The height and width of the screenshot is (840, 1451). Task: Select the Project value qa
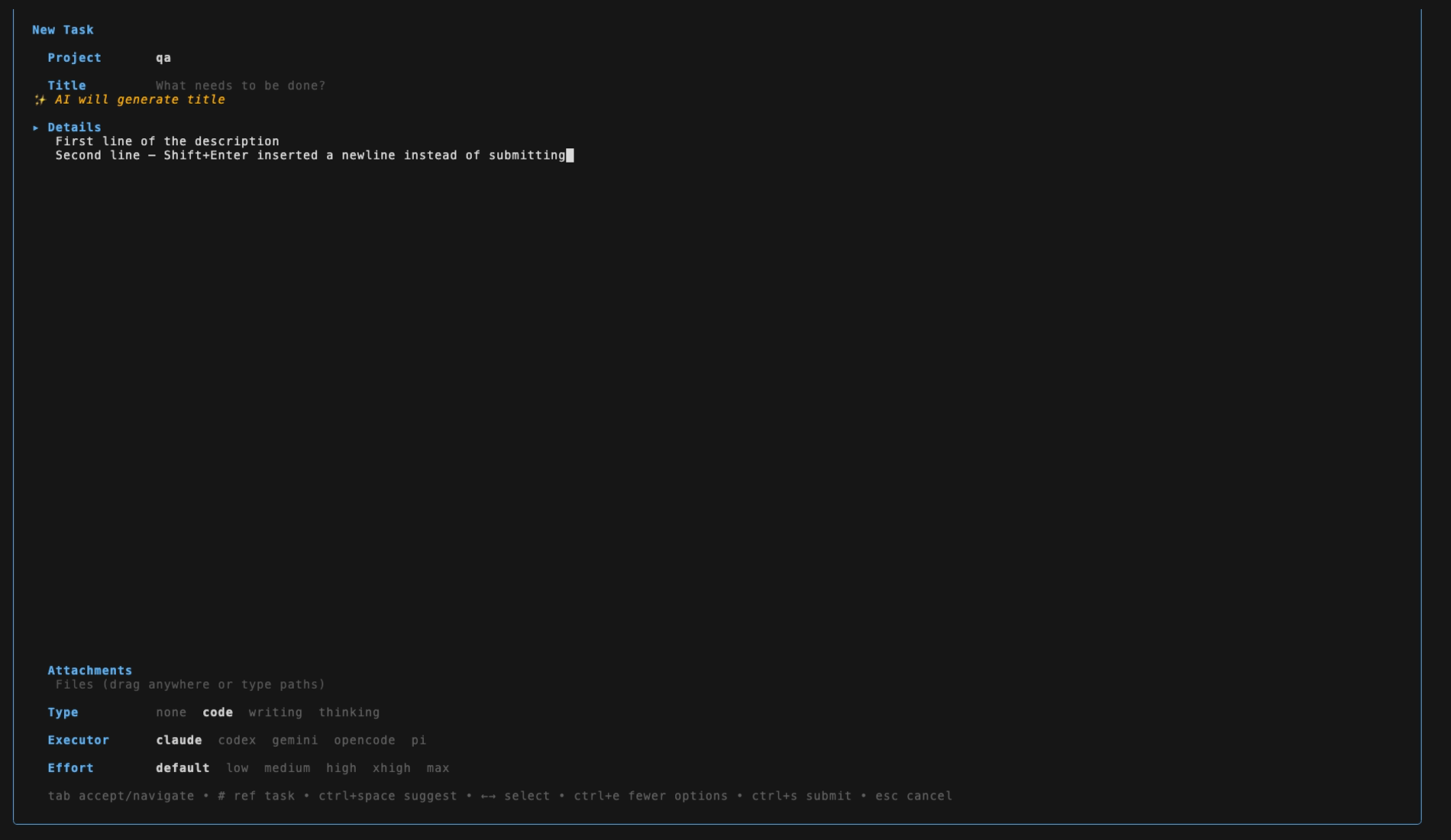(163, 58)
